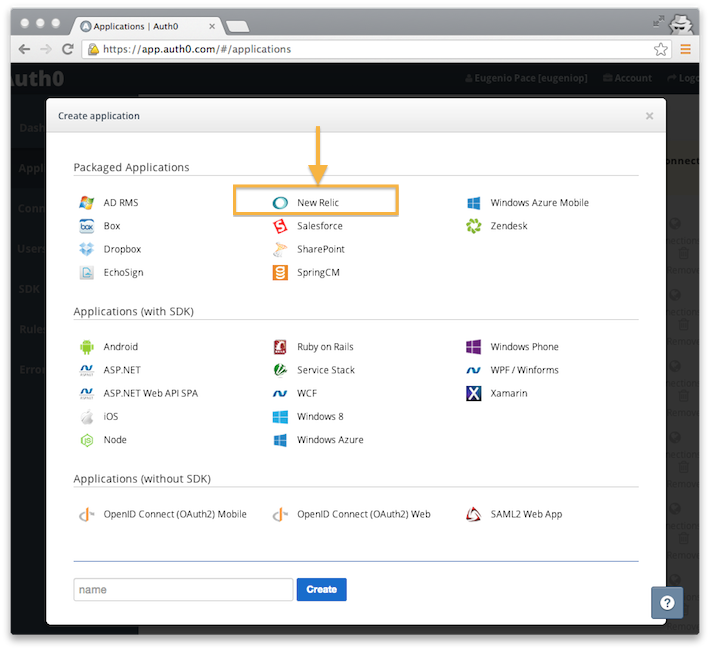Image resolution: width=710 pixels, height=650 pixels.
Task: Pick the Node hexagon icon
Action: (x=86, y=439)
